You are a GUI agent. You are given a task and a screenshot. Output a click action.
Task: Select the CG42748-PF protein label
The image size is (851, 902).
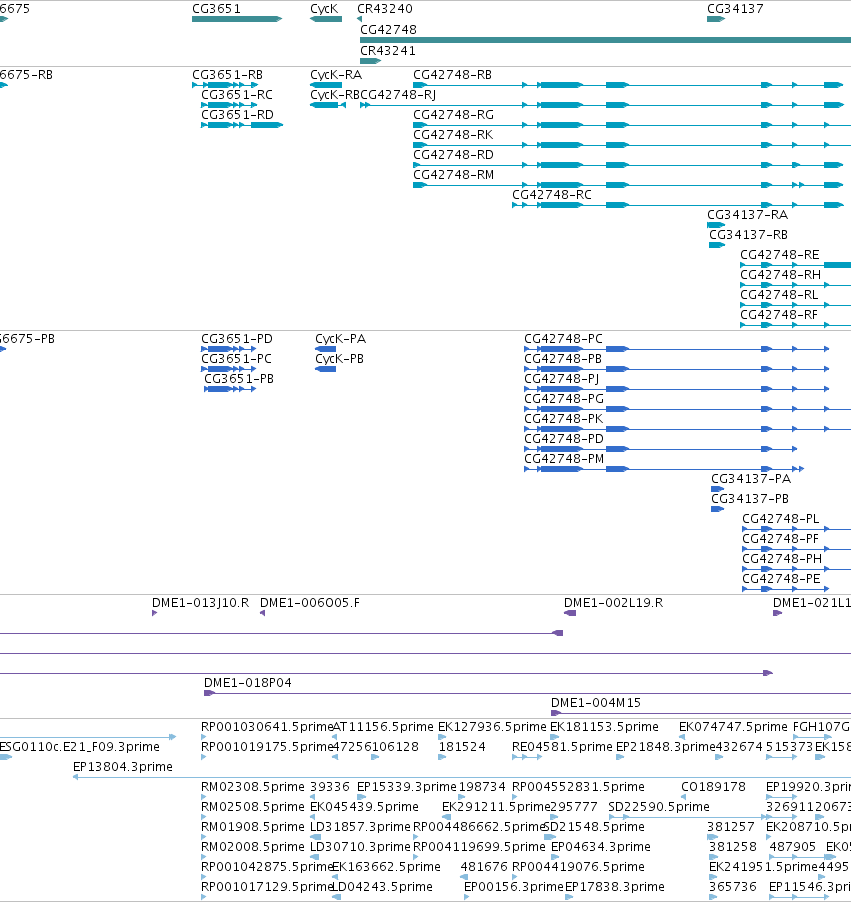(780, 538)
